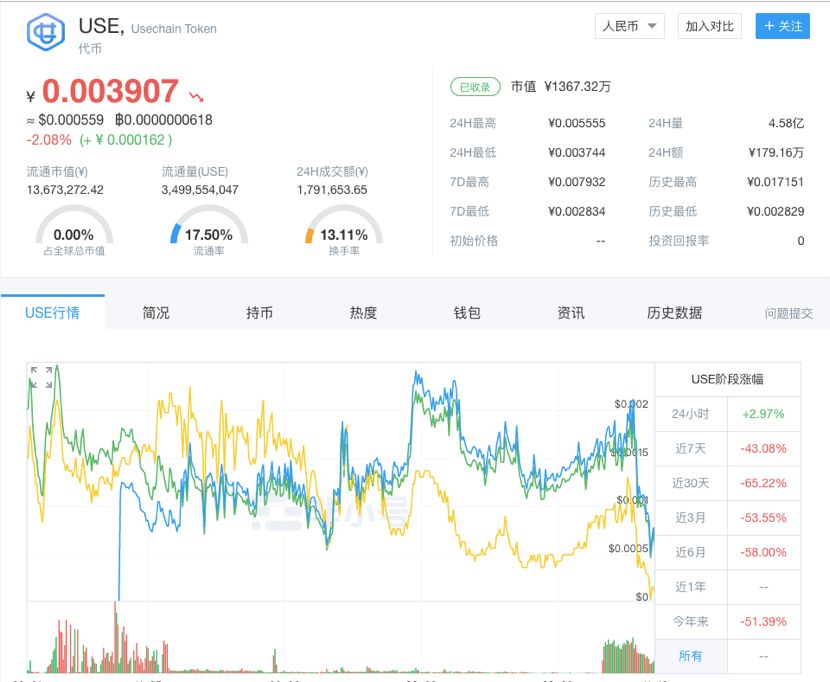The image size is (830, 682).
Task: Click the red downward trend arrow icon
Action: point(196,96)
